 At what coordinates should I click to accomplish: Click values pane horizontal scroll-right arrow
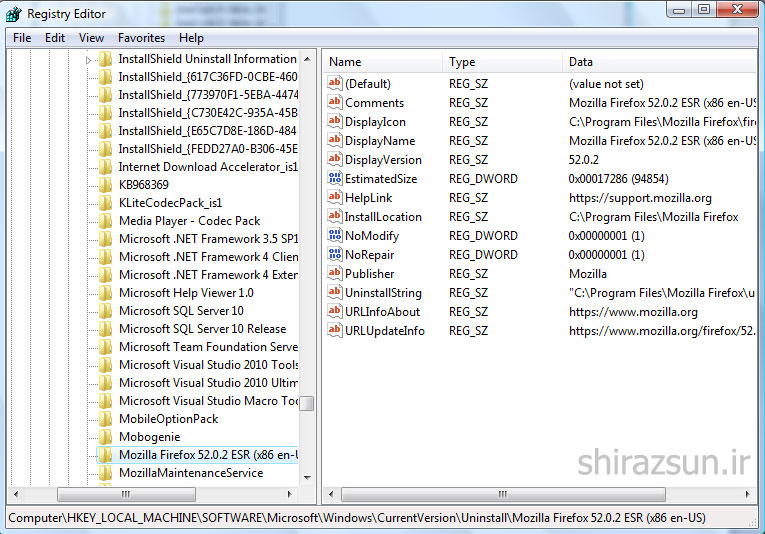747,494
